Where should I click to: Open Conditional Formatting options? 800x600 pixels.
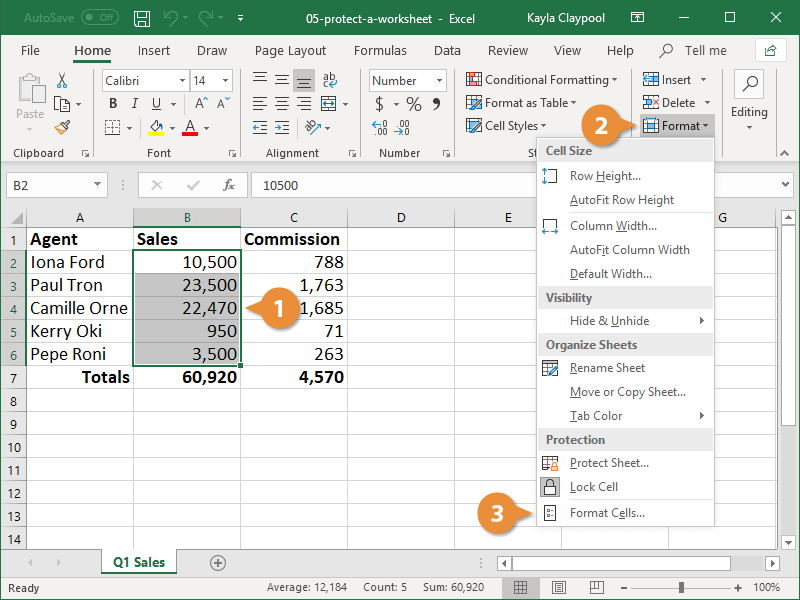point(541,79)
